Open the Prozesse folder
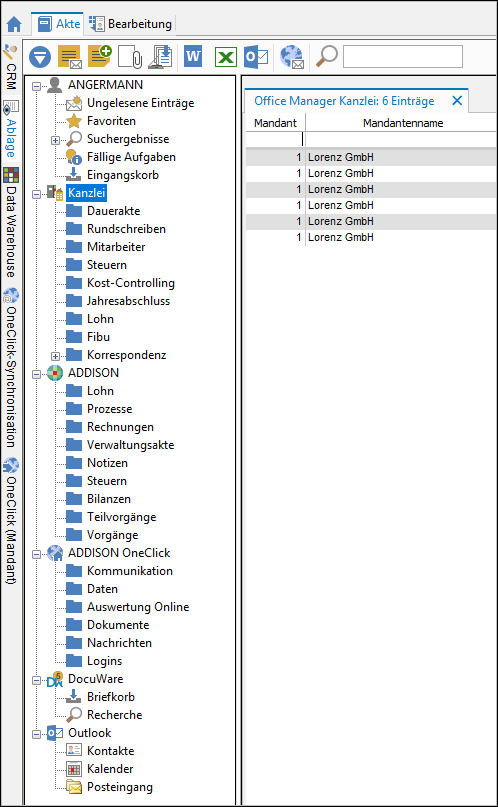 point(110,409)
